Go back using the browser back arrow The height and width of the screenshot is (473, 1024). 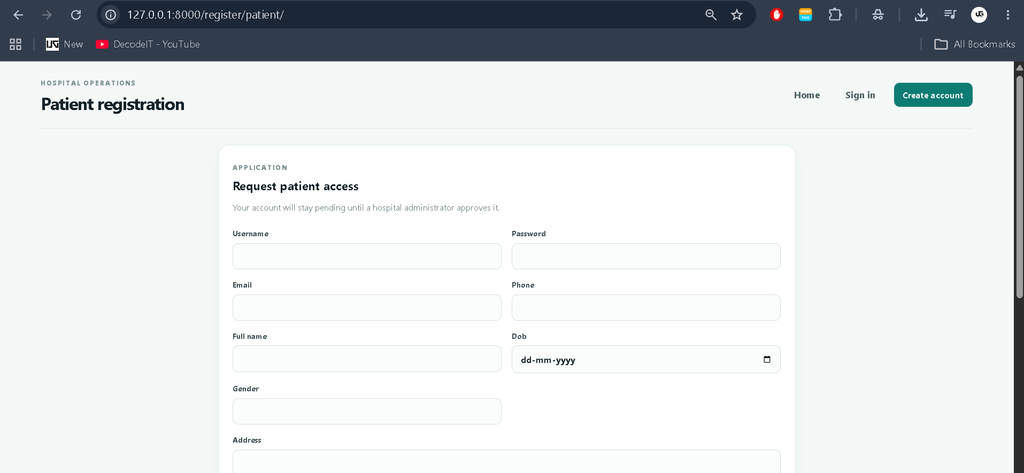pos(18,14)
